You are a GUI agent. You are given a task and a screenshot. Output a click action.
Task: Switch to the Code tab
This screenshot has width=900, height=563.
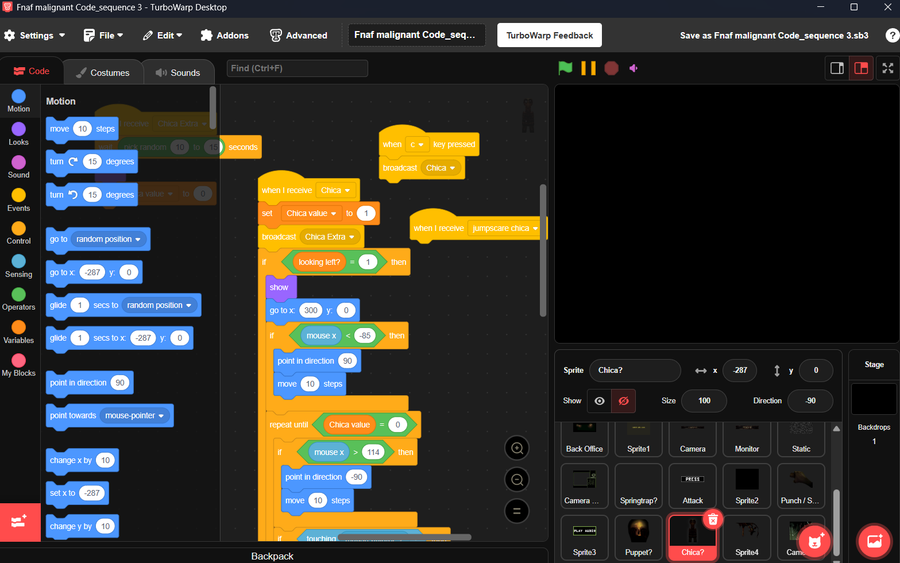click(32, 71)
